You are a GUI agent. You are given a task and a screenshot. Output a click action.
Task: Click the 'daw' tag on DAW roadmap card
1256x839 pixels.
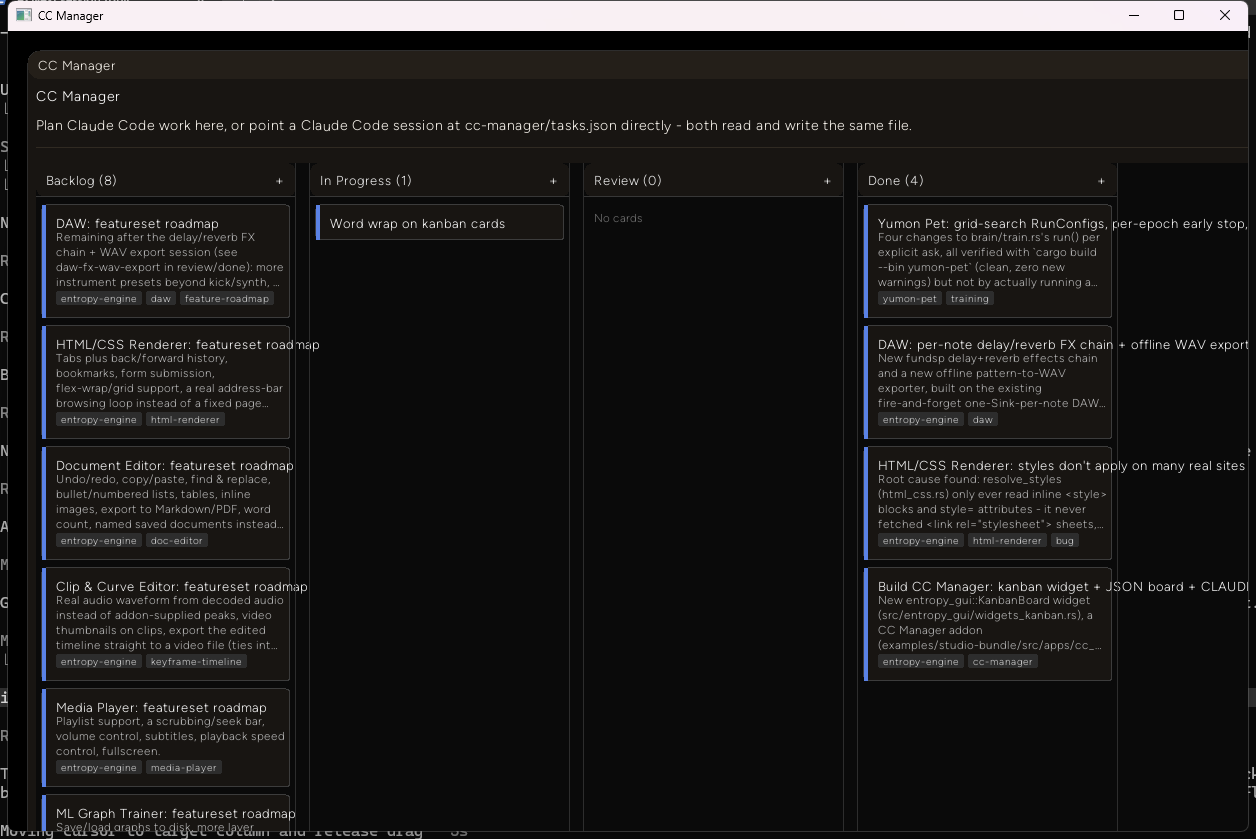pyautogui.click(x=161, y=299)
